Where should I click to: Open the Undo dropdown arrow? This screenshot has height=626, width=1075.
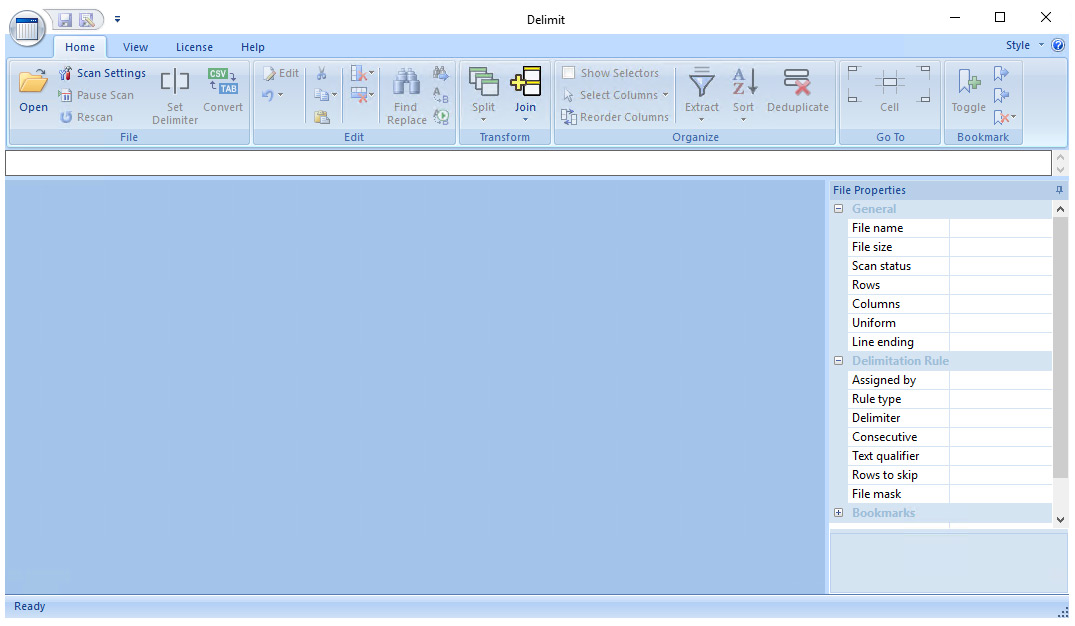(x=280, y=95)
